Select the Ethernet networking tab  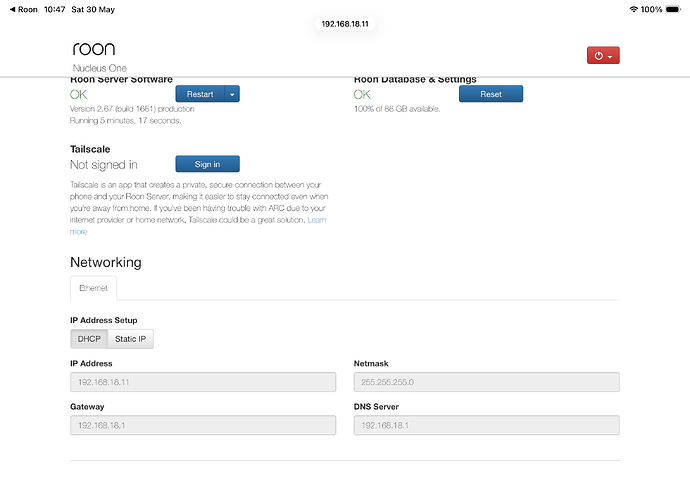pos(93,288)
